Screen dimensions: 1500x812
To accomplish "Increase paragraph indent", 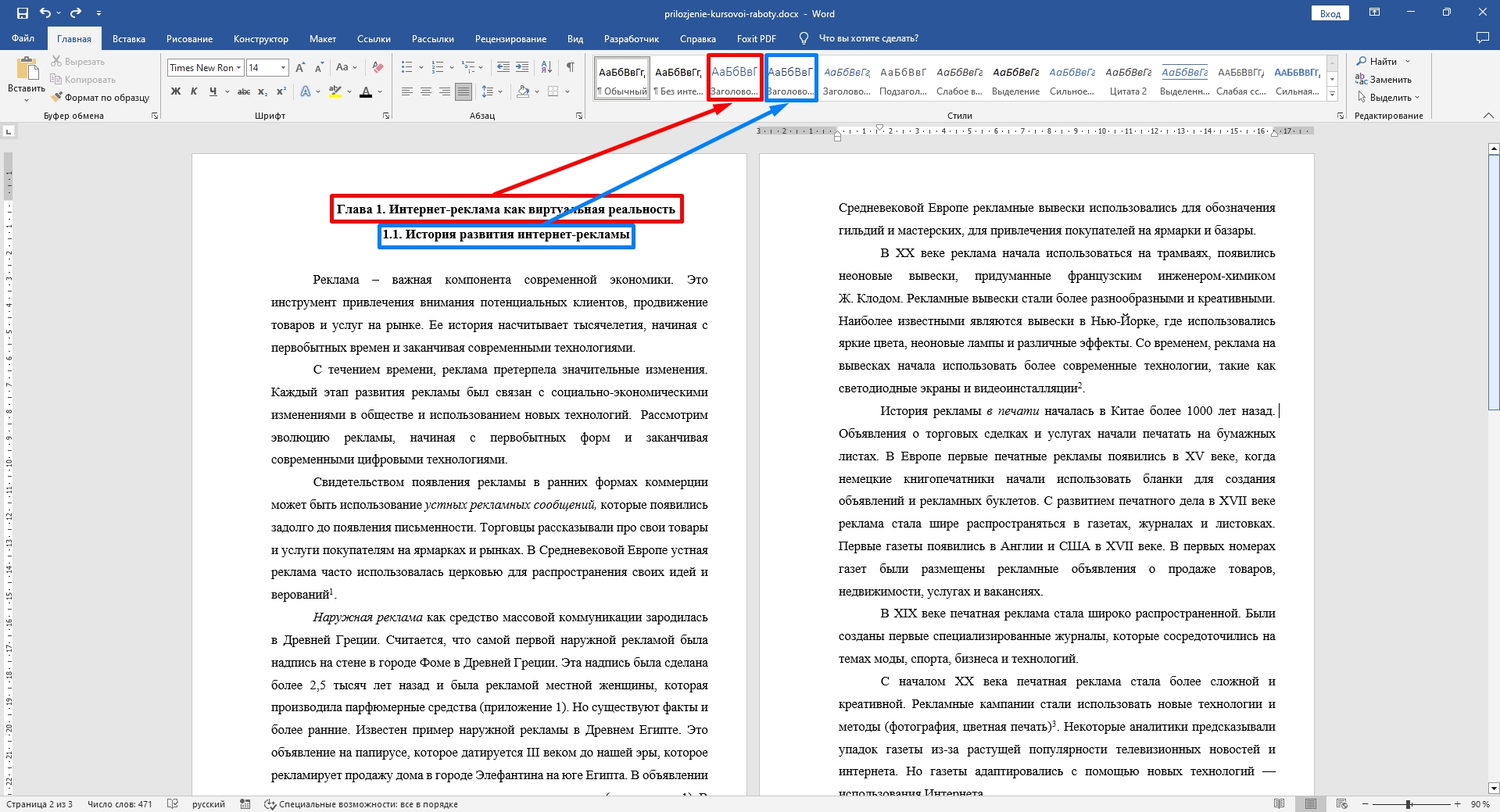I will [522, 68].
